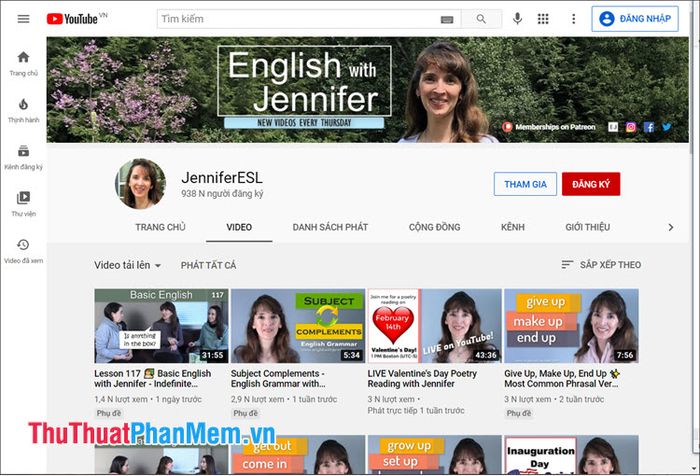This screenshot has height=476, width=700.
Task: Click PHÁT TẤT CẢ play all
Action: tap(208, 265)
